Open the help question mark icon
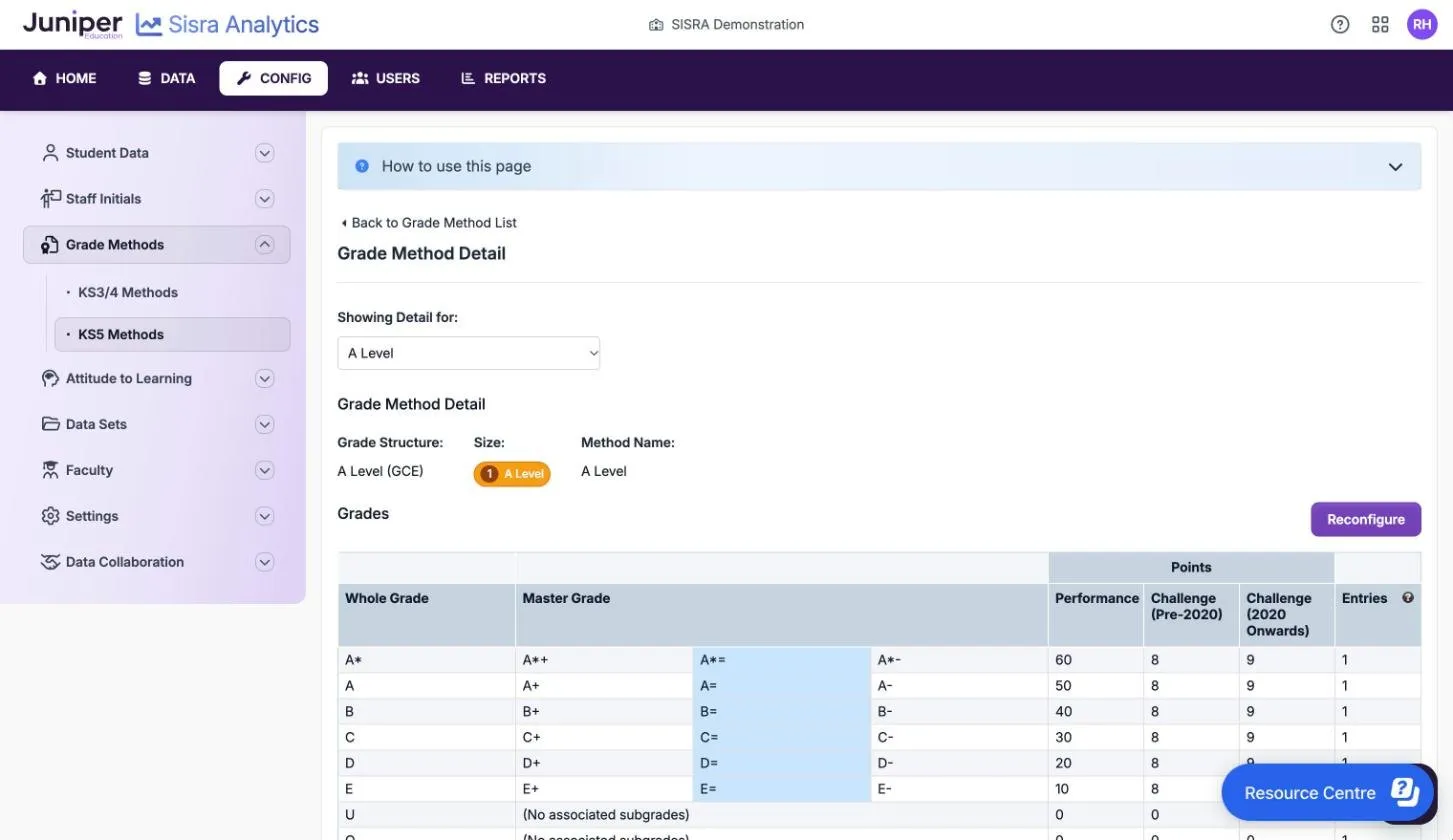 [x=1340, y=25]
